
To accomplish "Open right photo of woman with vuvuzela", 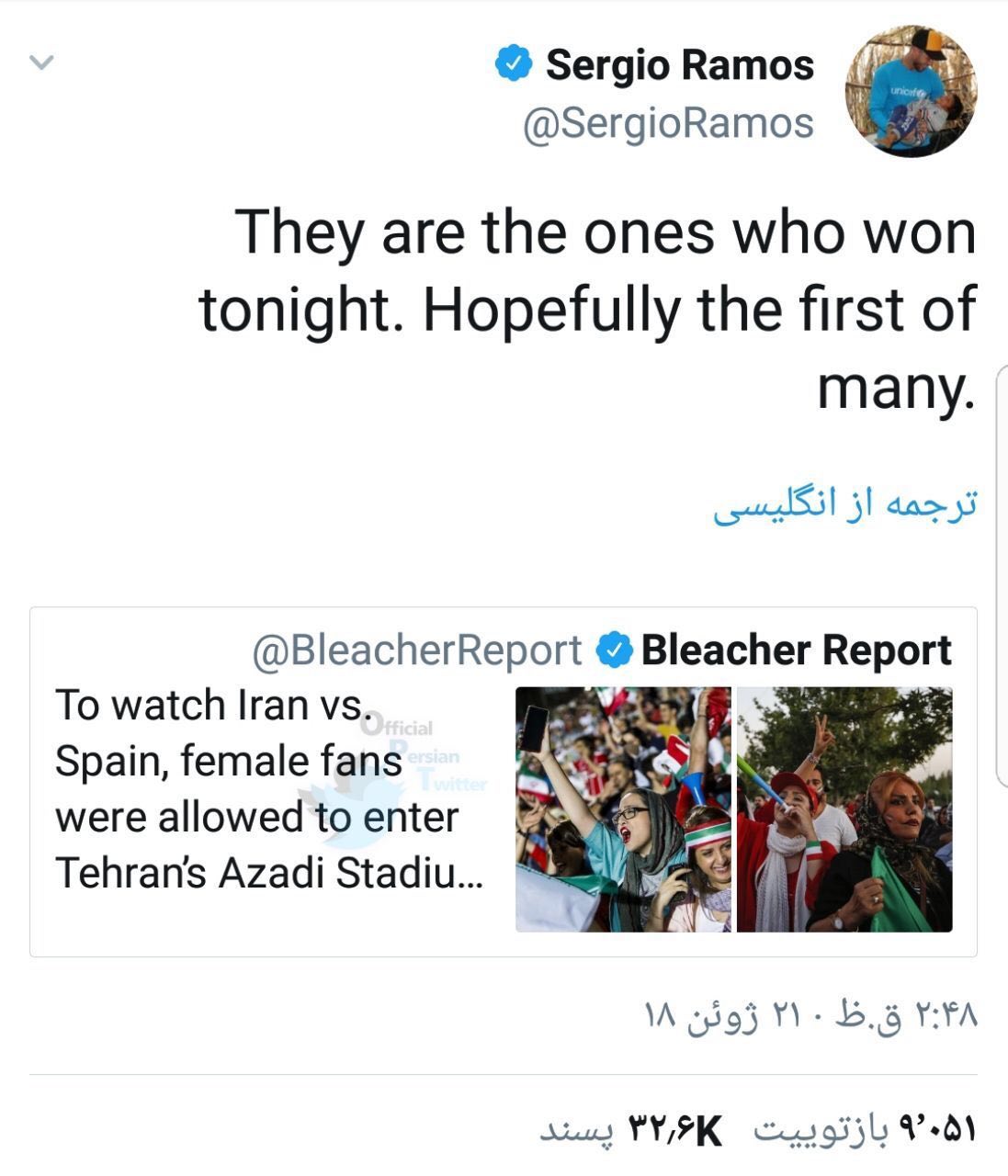I will click(x=844, y=809).
